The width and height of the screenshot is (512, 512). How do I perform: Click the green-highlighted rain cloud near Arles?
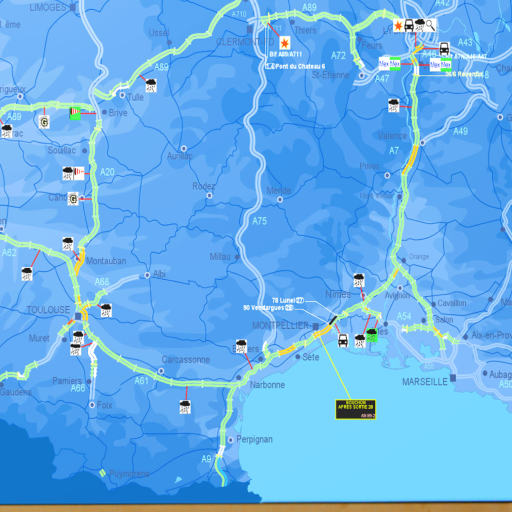[x=372, y=335]
